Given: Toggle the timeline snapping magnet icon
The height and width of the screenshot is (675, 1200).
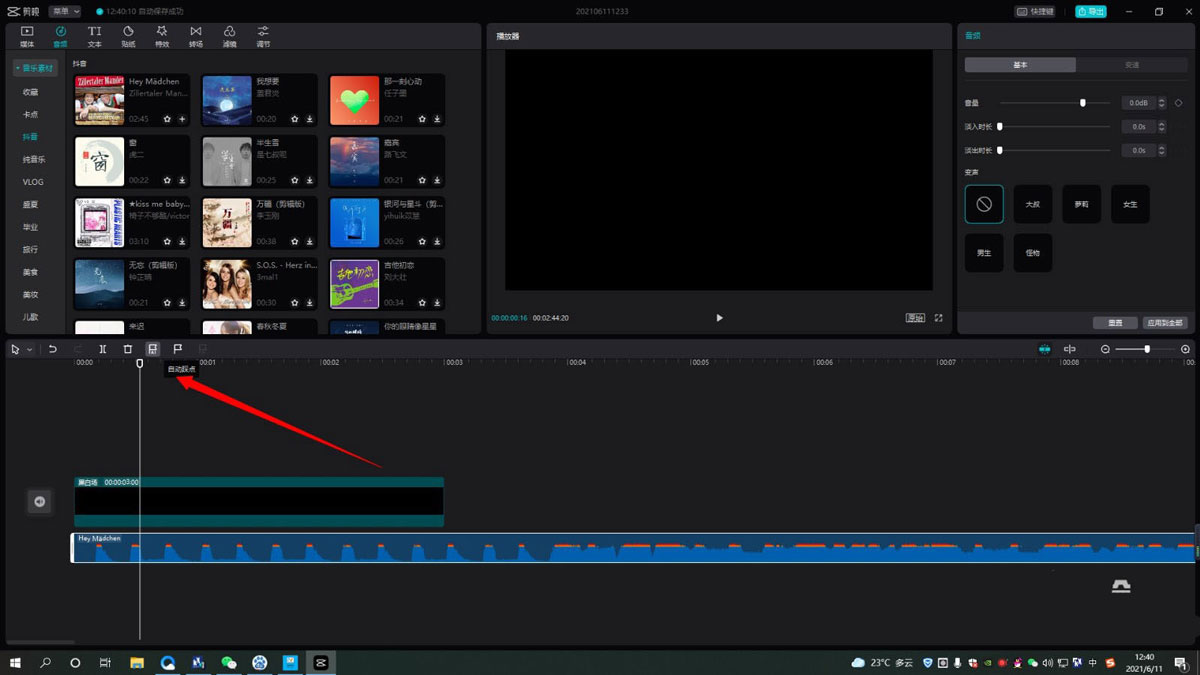Looking at the screenshot, I should (1044, 349).
